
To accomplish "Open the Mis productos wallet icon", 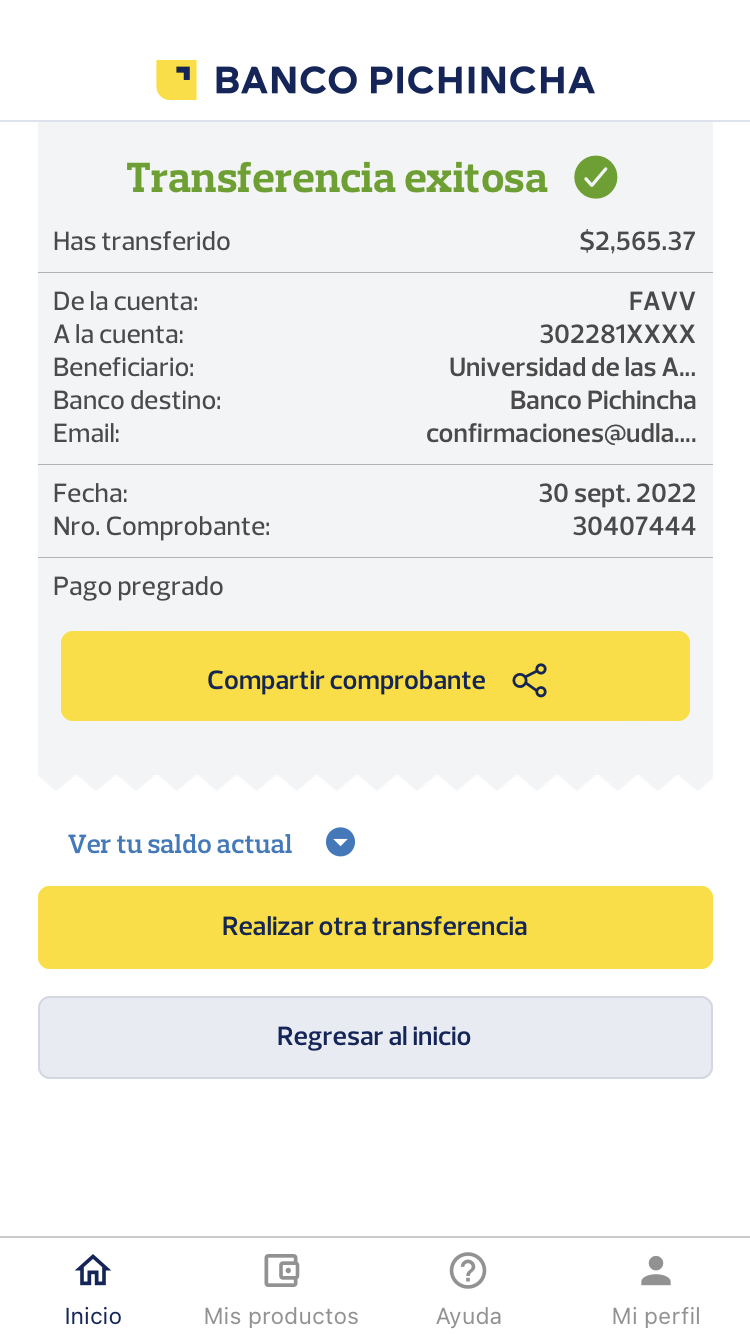I will point(281,1271).
